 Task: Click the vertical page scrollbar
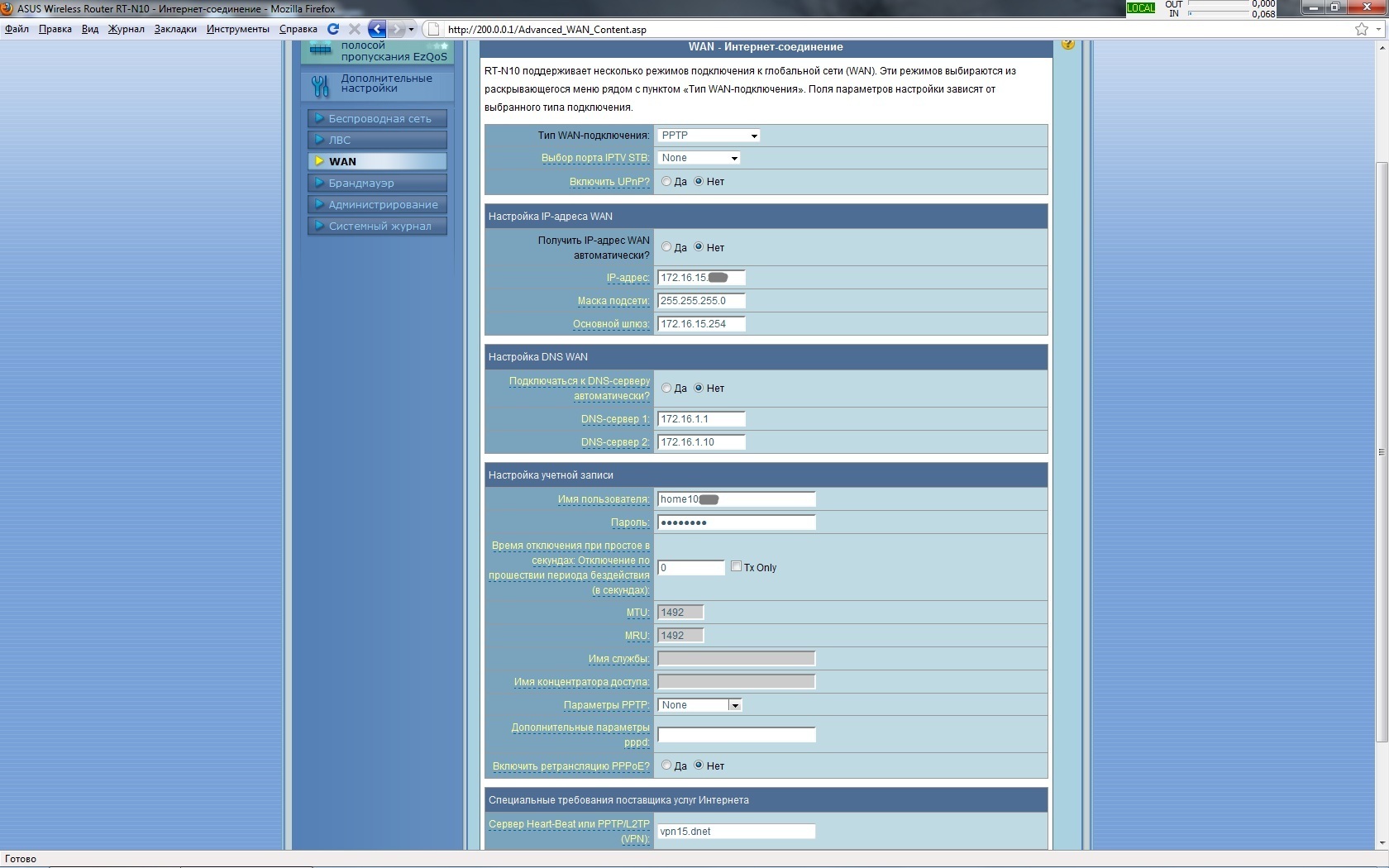click(x=1381, y=451)
